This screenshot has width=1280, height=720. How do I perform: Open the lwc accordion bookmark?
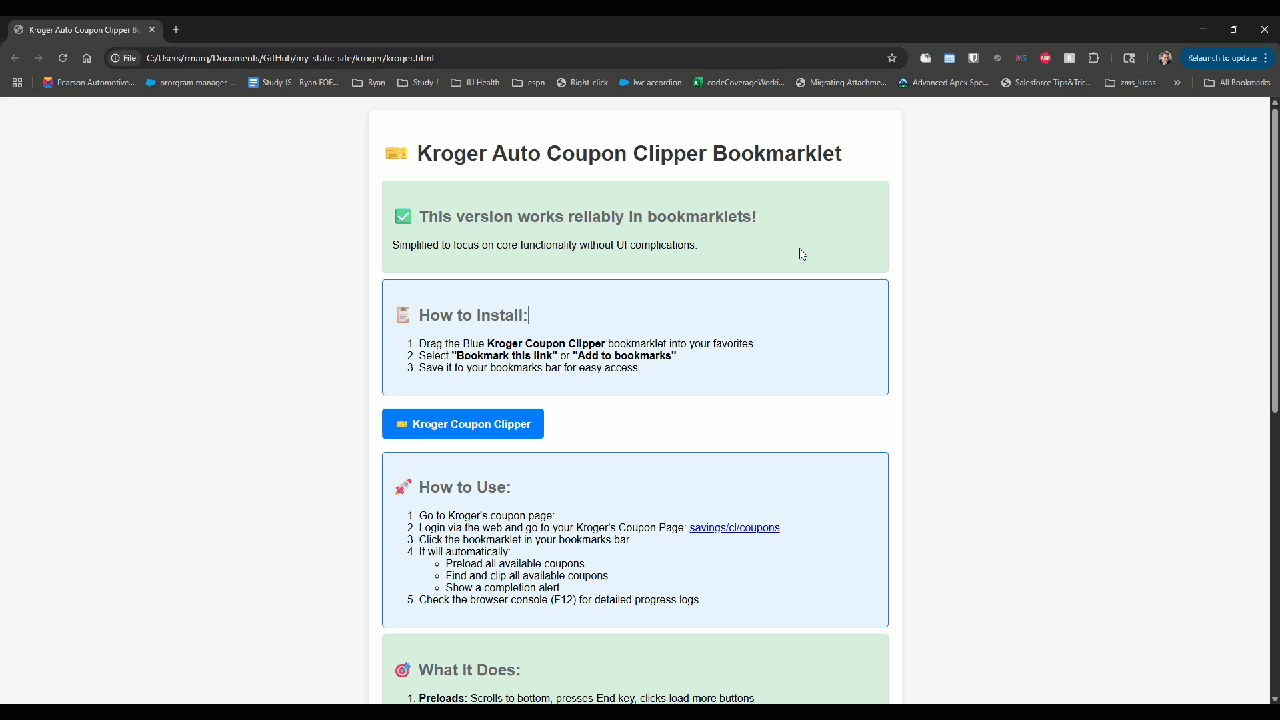coord(650,83)
